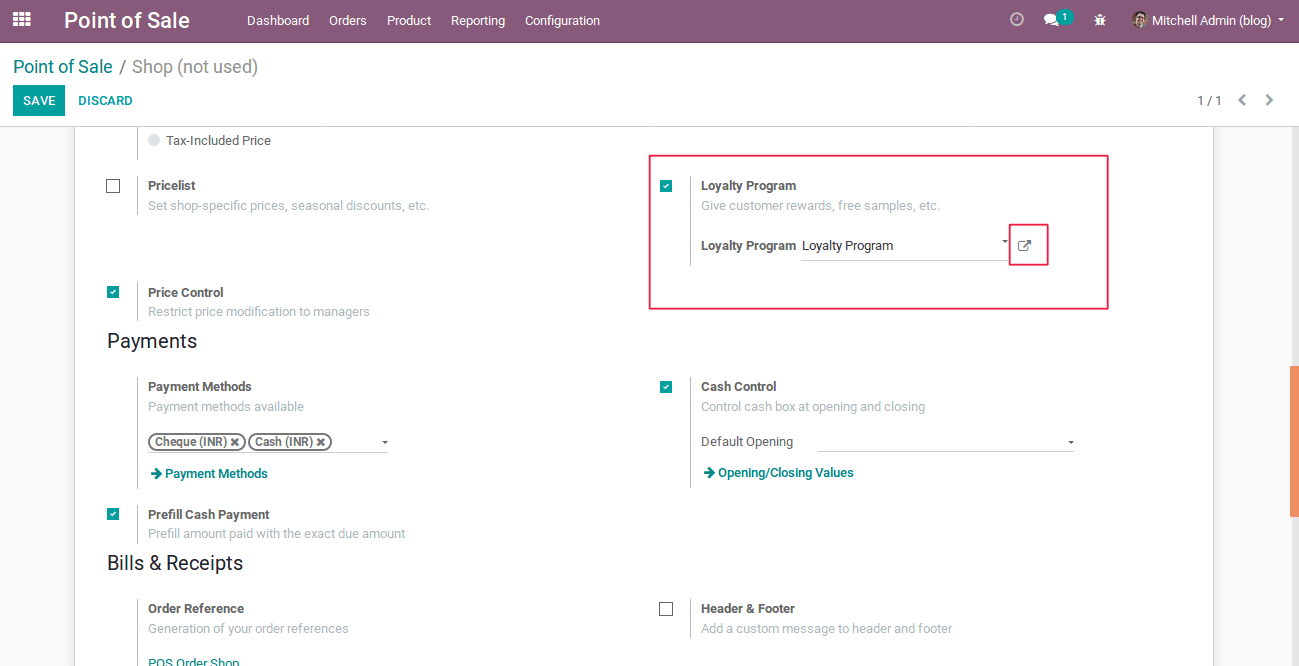The height and width of the screenshot is (666, 1299).
Task: Expand Payment Methods tags dropdown arrow
Action: pos(385,442)
